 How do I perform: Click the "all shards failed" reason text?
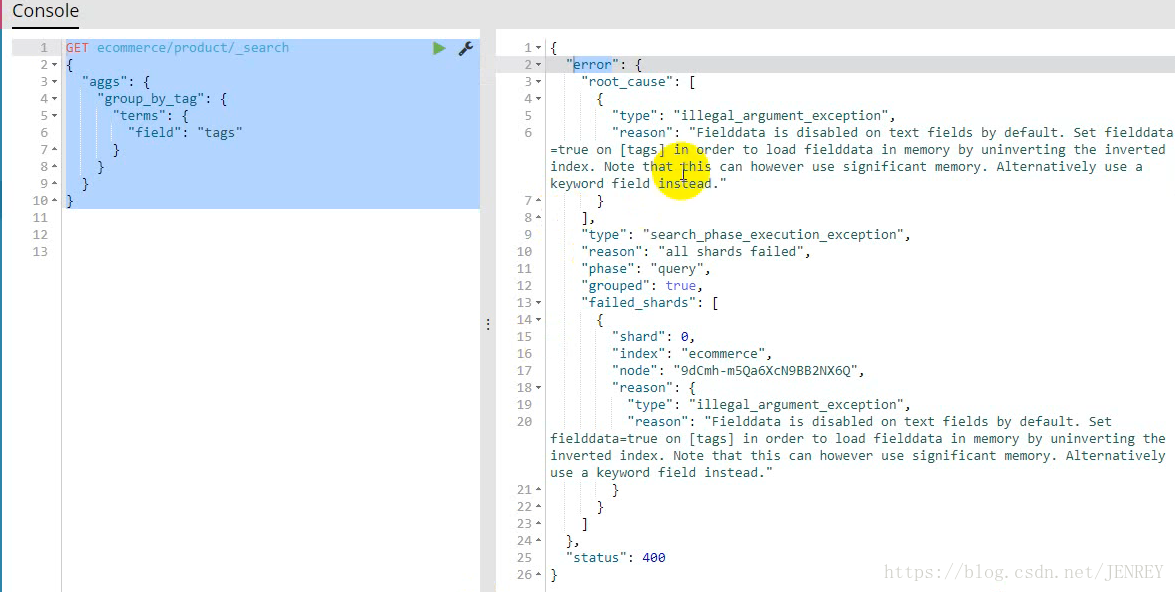tap(731, 252)
